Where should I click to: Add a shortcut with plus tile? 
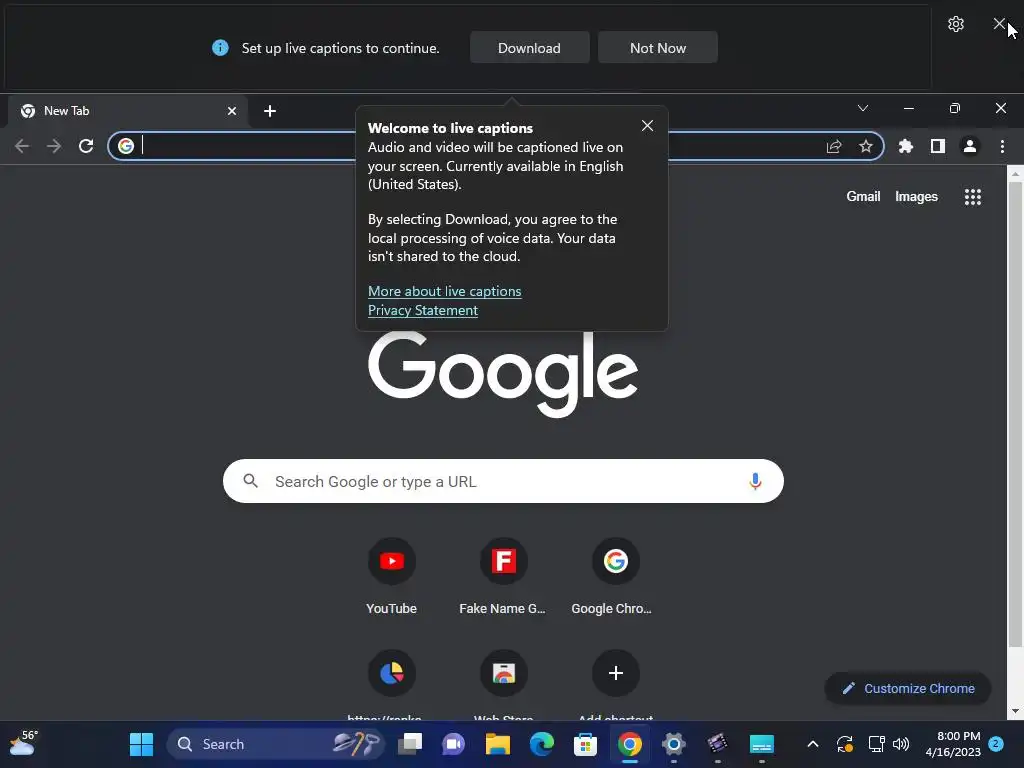coord(615,673)
